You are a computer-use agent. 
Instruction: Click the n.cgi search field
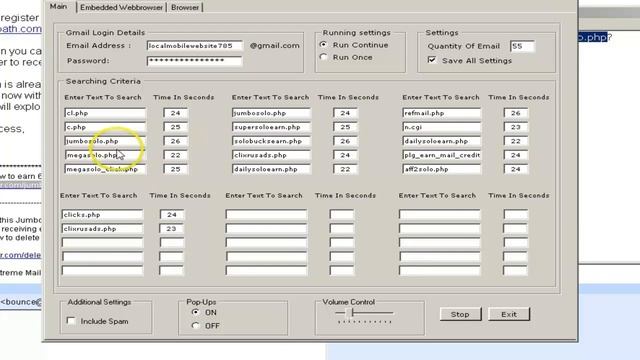442,127
